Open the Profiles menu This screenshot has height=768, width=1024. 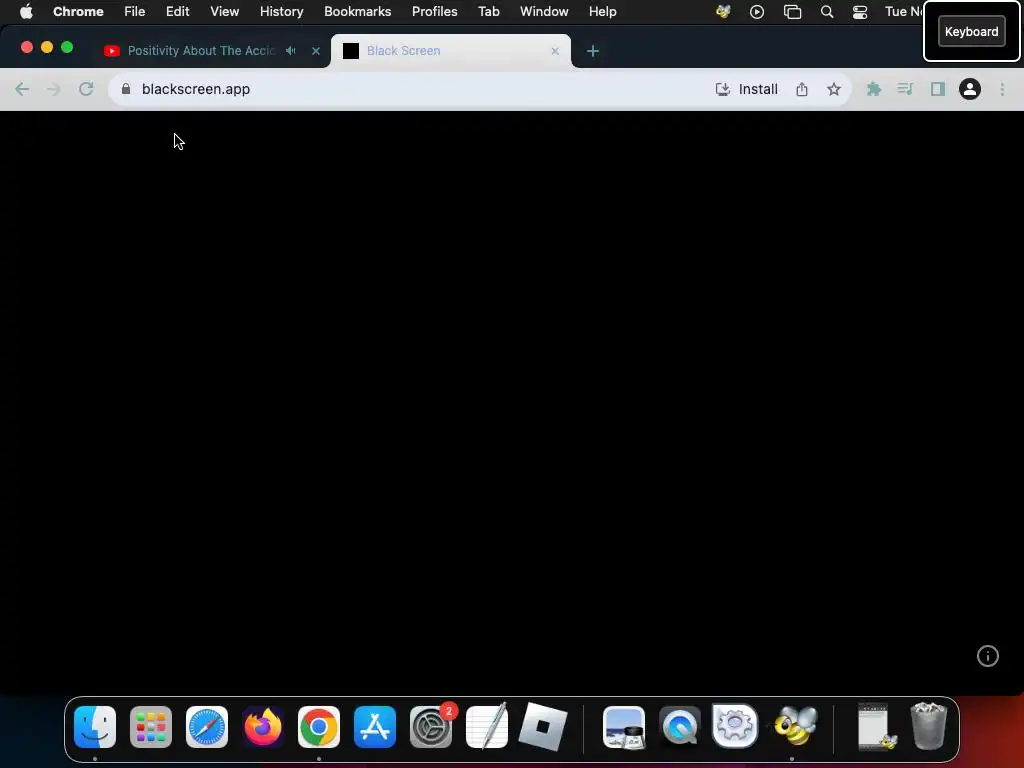pos(434,12)
